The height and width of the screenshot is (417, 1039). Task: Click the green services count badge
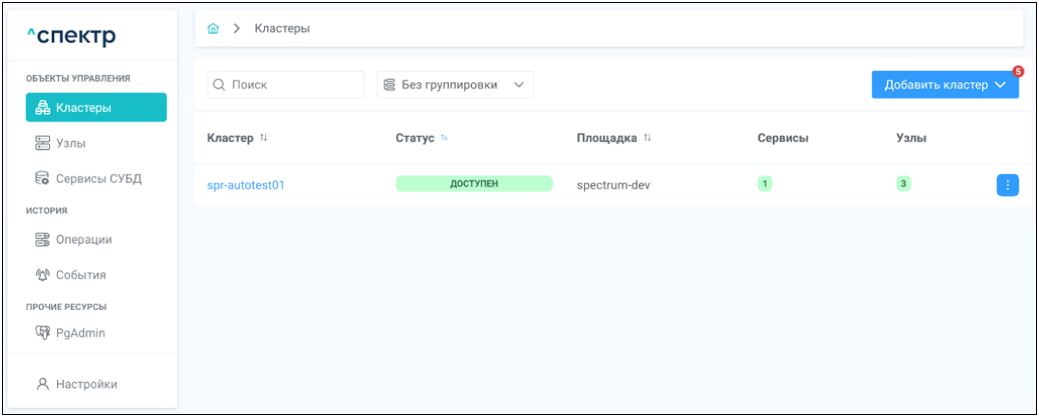tap(765, 184)
